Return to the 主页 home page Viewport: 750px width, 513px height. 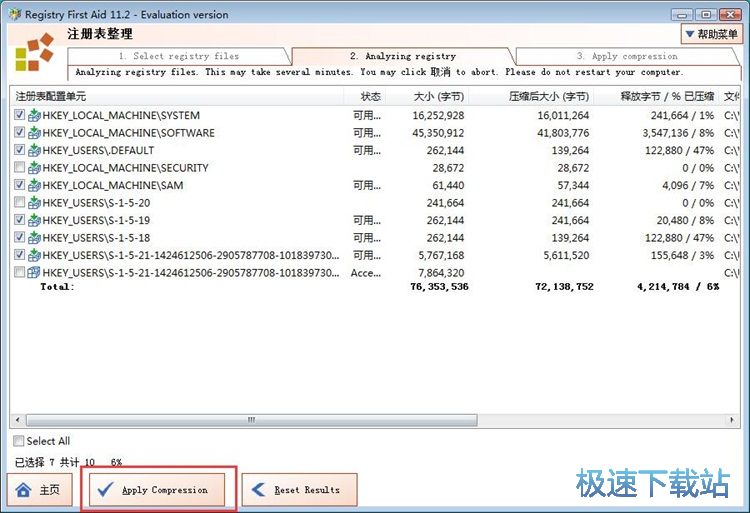click(40, 490)
